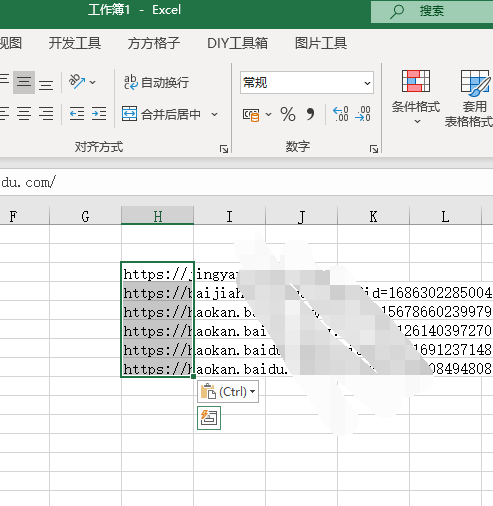
Task: Click 合并后居中 merge button
Action: pos(162,114)
